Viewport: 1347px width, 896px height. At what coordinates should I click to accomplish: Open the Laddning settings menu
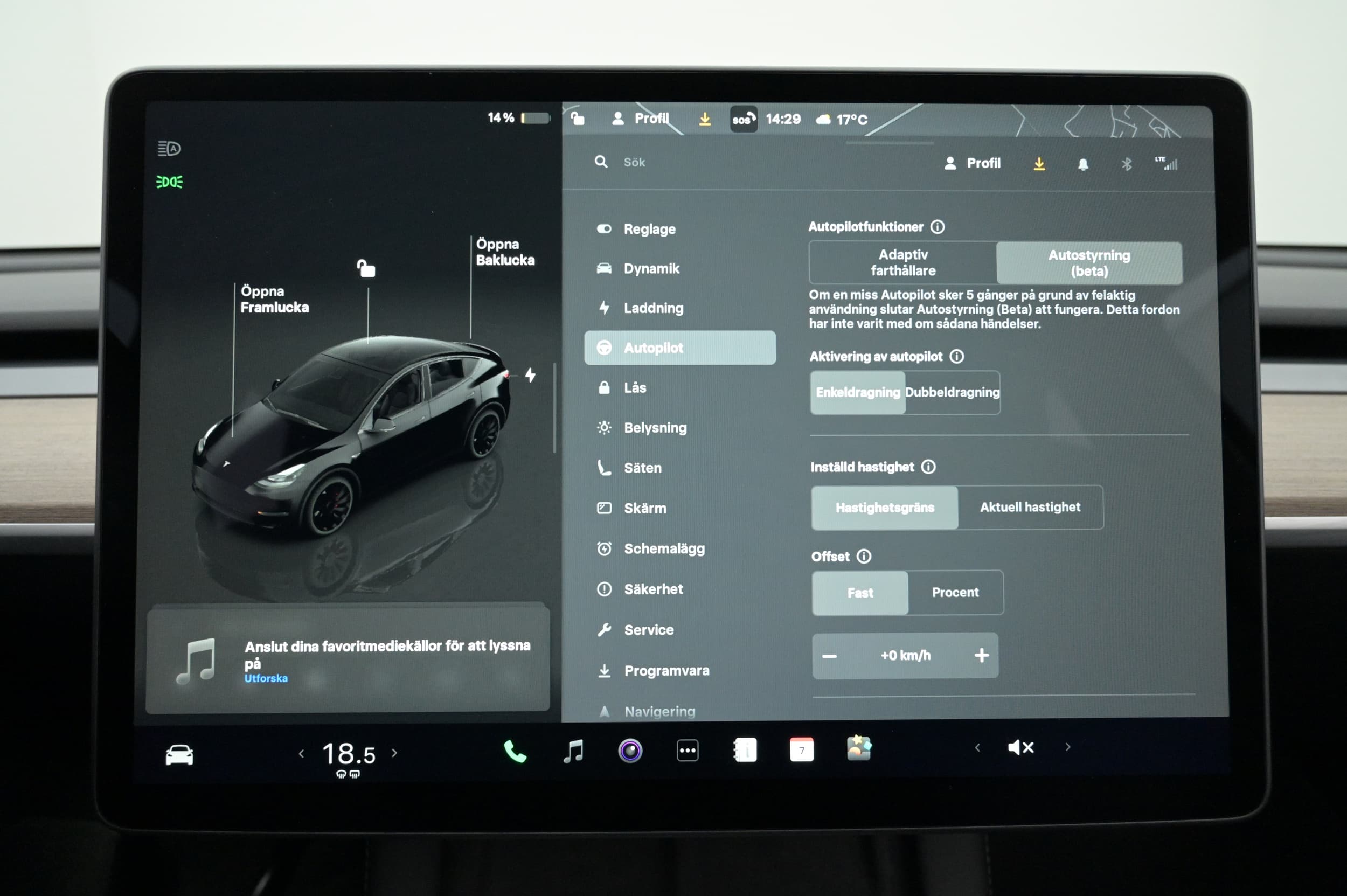(x=653, y=309)
